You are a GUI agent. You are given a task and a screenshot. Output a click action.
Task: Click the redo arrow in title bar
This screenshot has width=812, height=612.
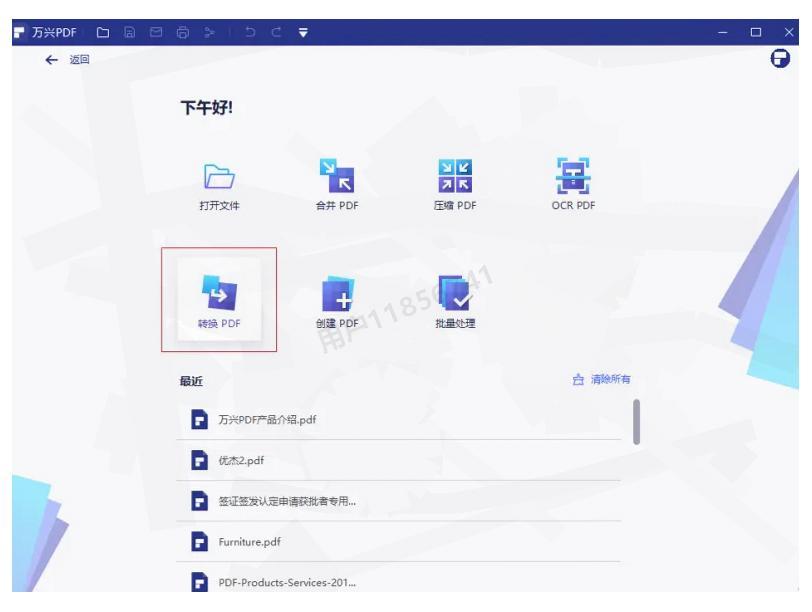point(277,33)
